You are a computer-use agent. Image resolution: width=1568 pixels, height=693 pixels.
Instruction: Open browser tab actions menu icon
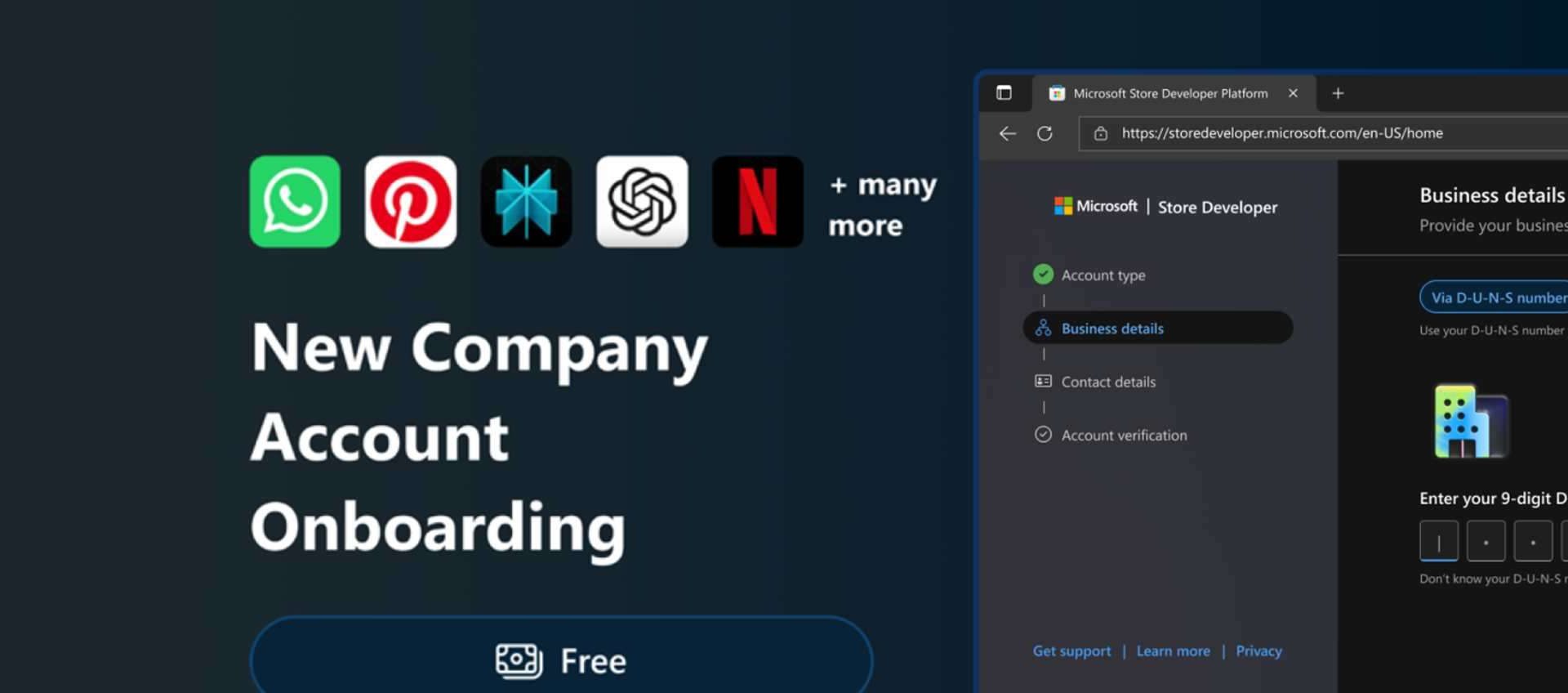point(1004,93)
